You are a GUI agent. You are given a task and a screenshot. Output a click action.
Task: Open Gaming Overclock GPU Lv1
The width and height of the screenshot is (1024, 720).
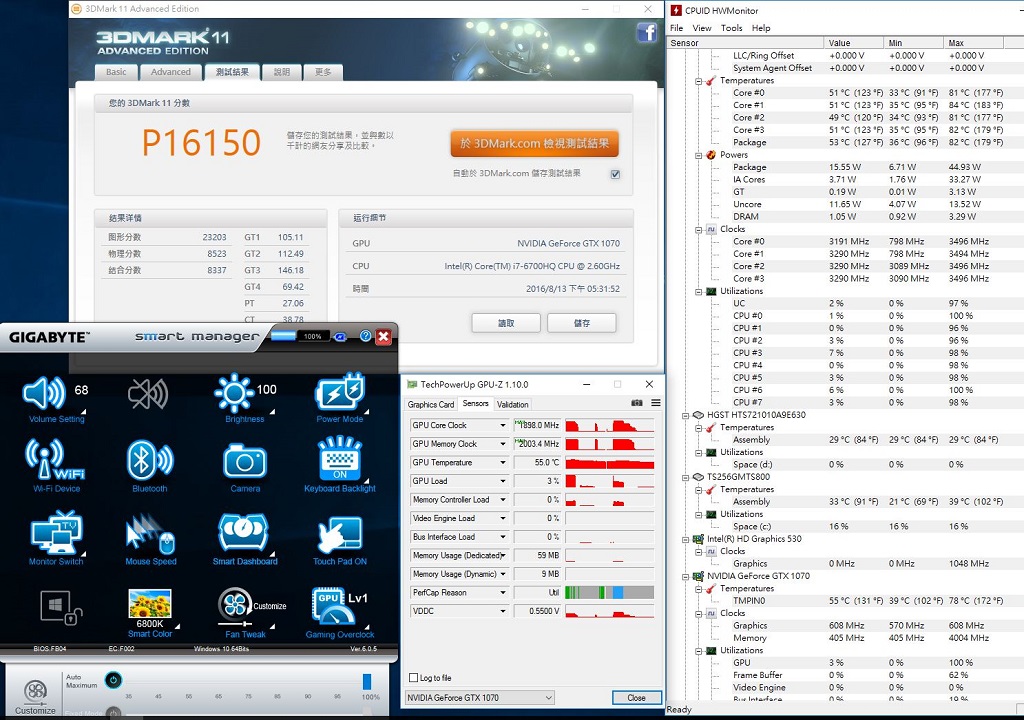[x=340, y=608]
